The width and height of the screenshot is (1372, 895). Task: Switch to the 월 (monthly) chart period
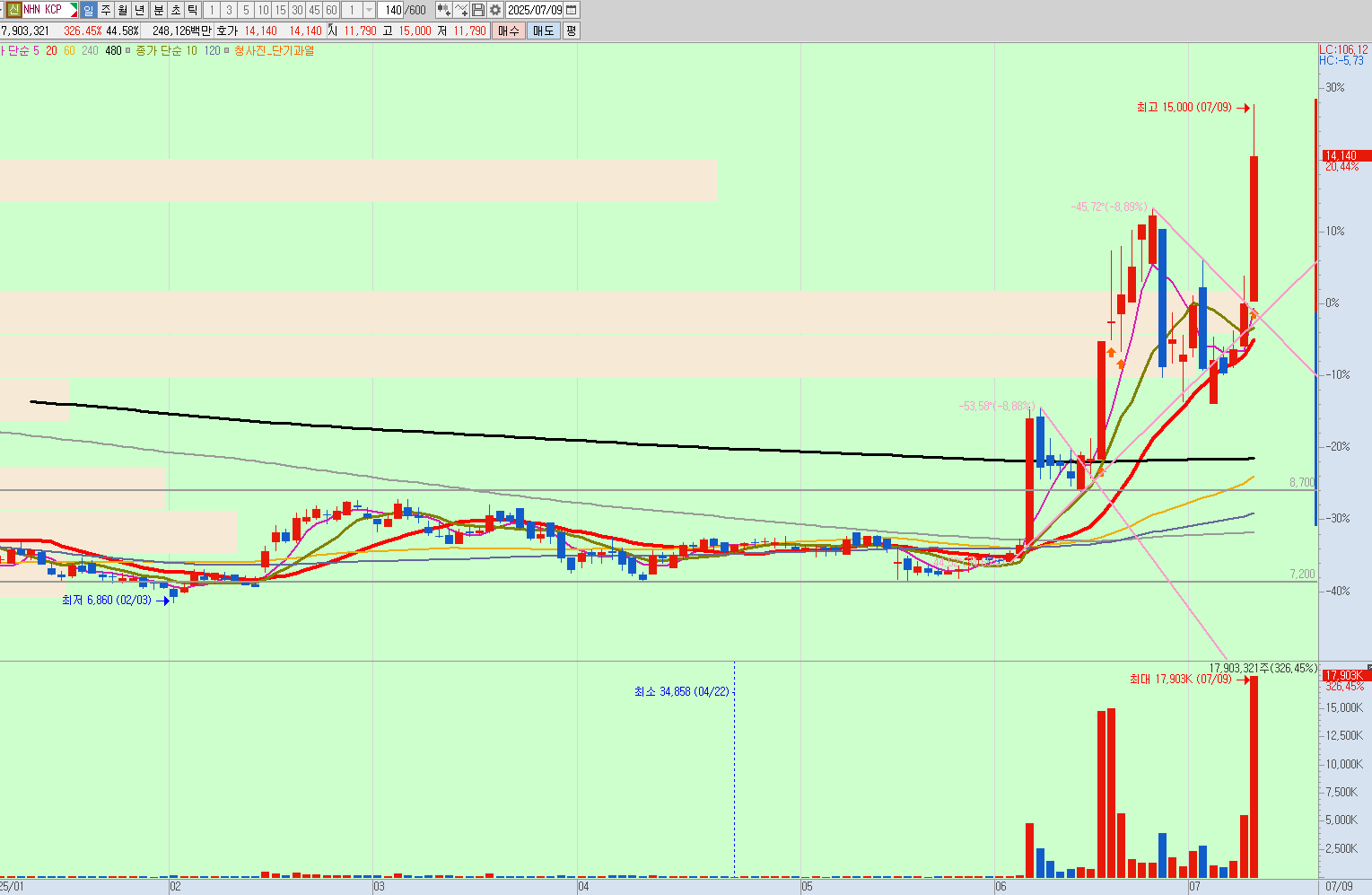[x=122, y=10]
